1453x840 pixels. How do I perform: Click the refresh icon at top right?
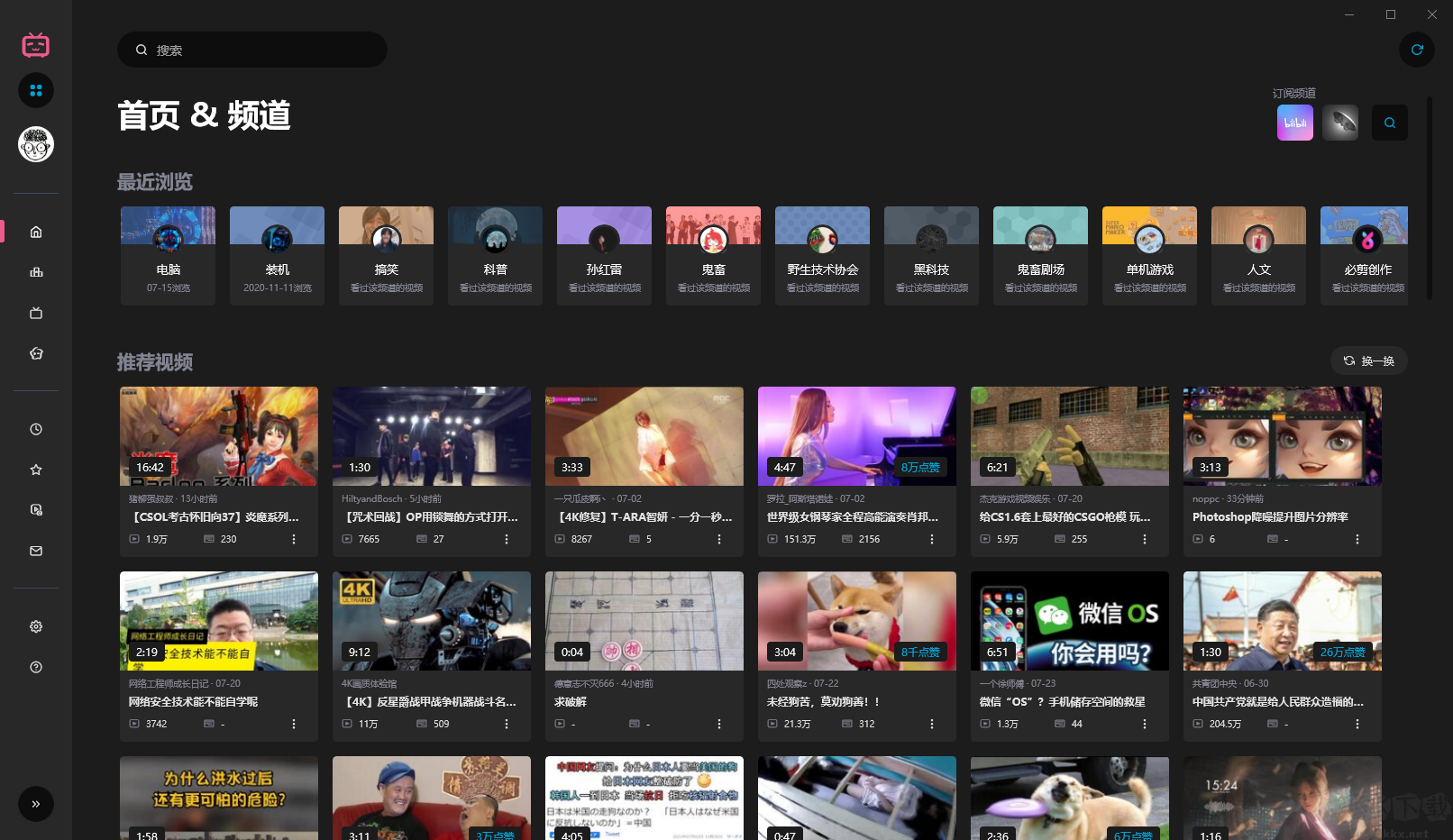tap(1417, 50)
